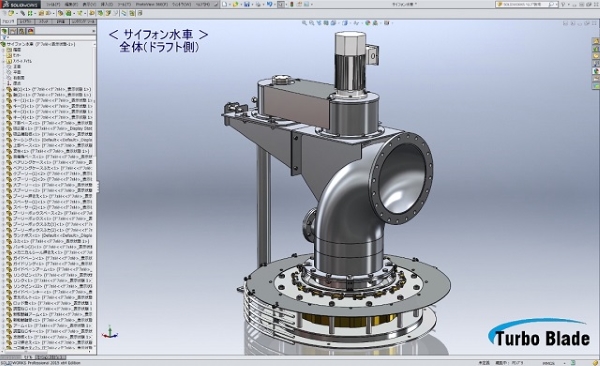Viewport: 600px width, 366px height.
Task: Open the ConfigurationManager panel icon
Action: point(22,31)
